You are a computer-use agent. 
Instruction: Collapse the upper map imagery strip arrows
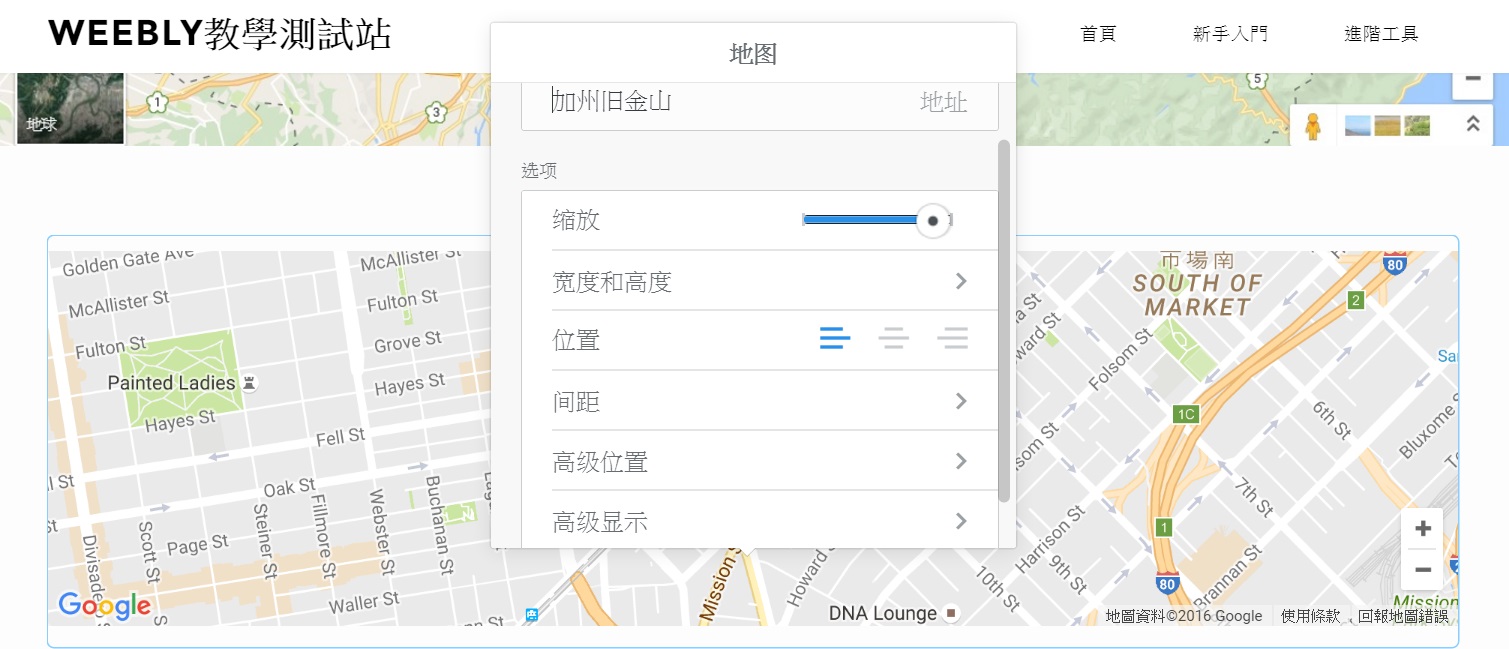[x=1472, y=125]
